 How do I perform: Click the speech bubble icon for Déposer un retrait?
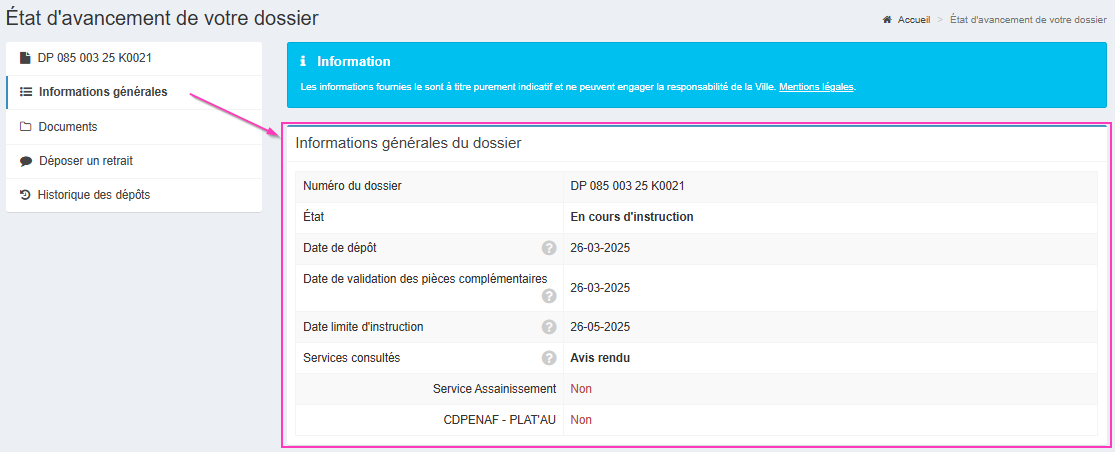click(26, 161)
